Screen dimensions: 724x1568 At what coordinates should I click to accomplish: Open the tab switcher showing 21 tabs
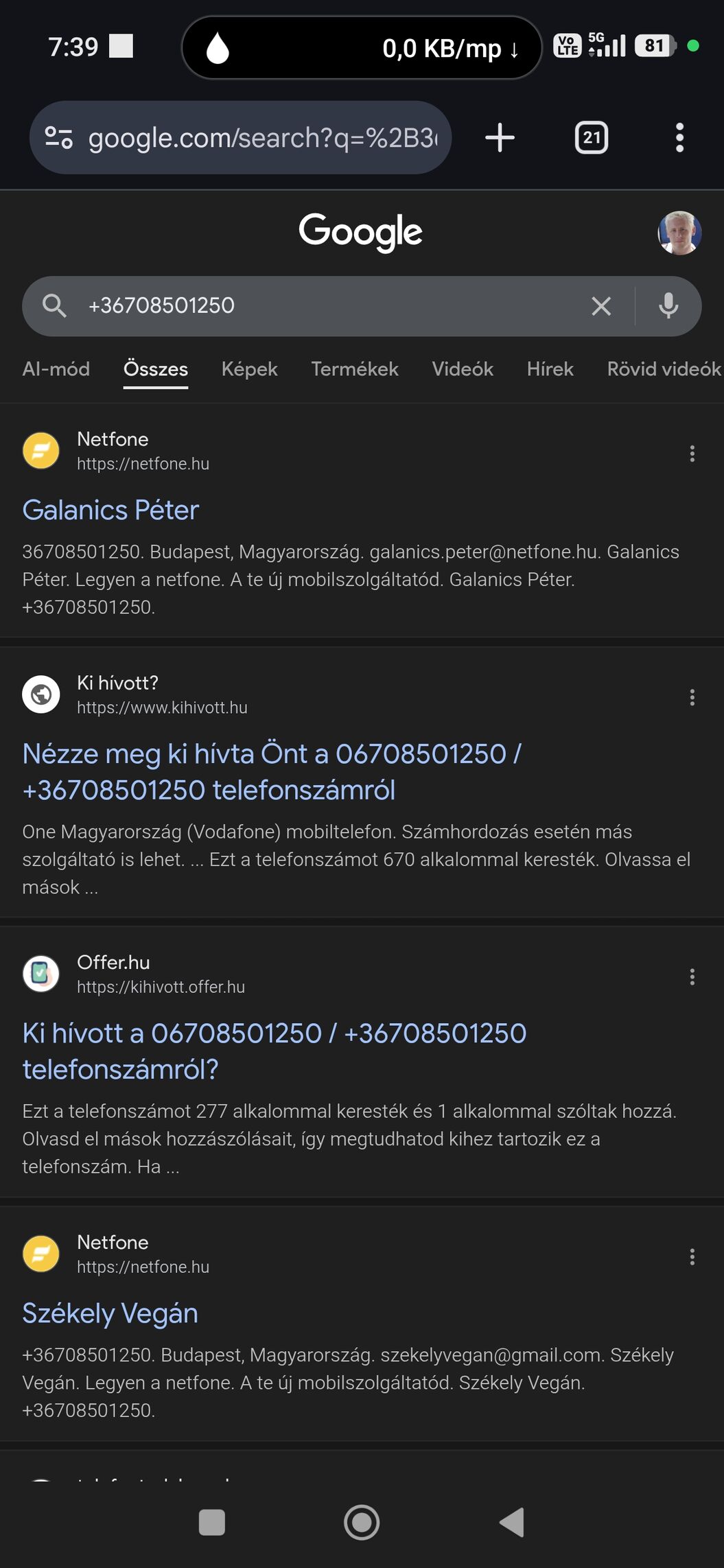591,138
